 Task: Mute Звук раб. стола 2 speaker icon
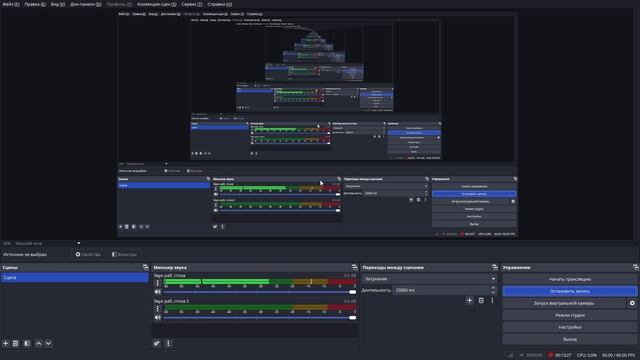[158, 318]
